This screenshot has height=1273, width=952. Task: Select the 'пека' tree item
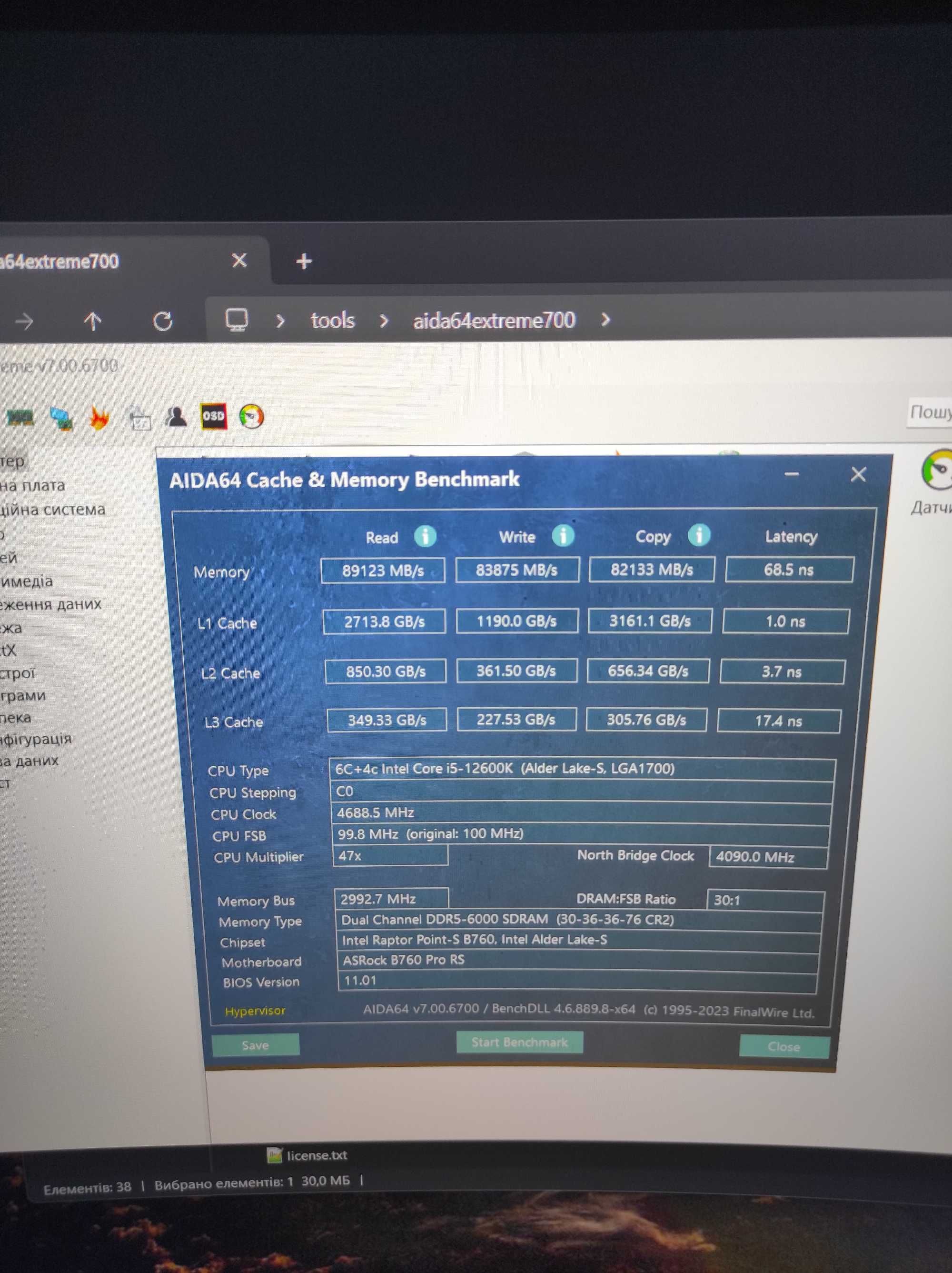pos(16,718)
